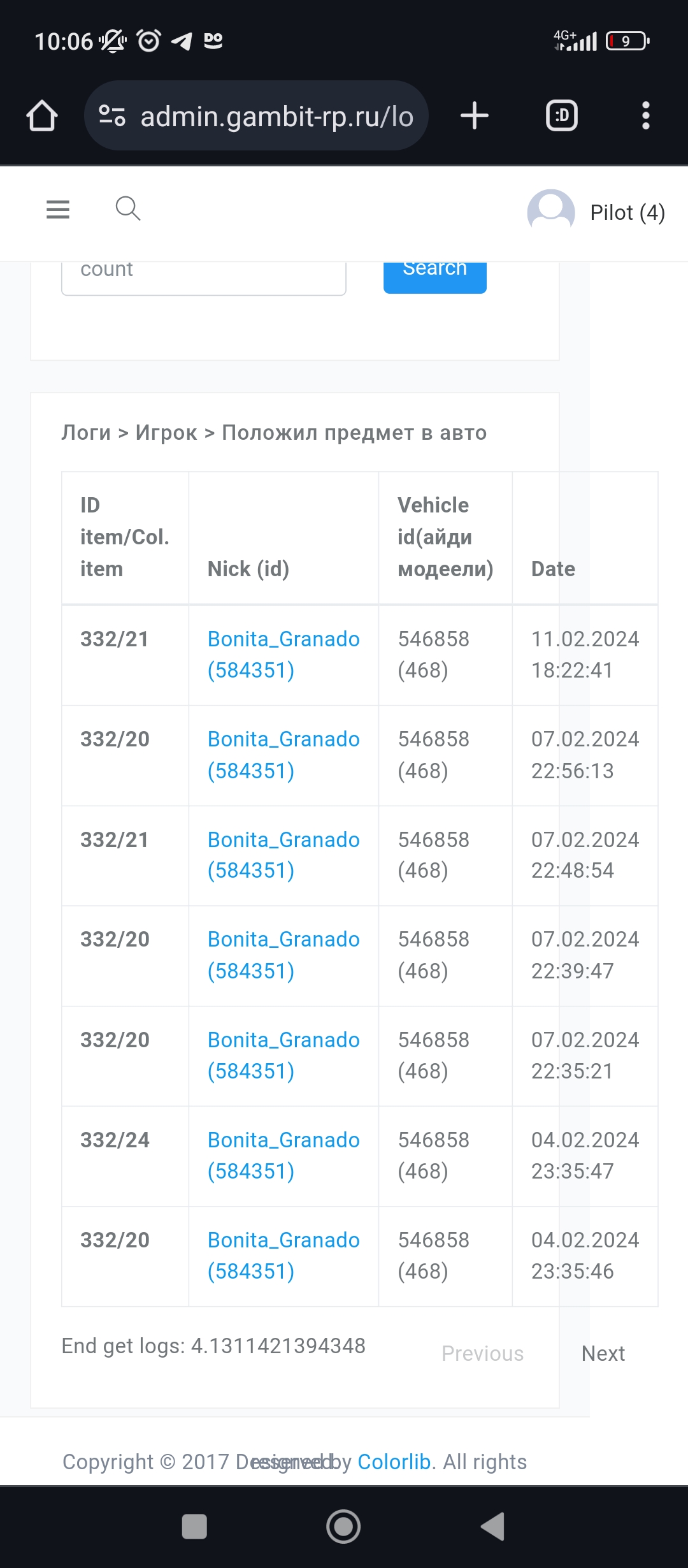
Task: Open a new tab with plus icon
Action: pos(475,116)
